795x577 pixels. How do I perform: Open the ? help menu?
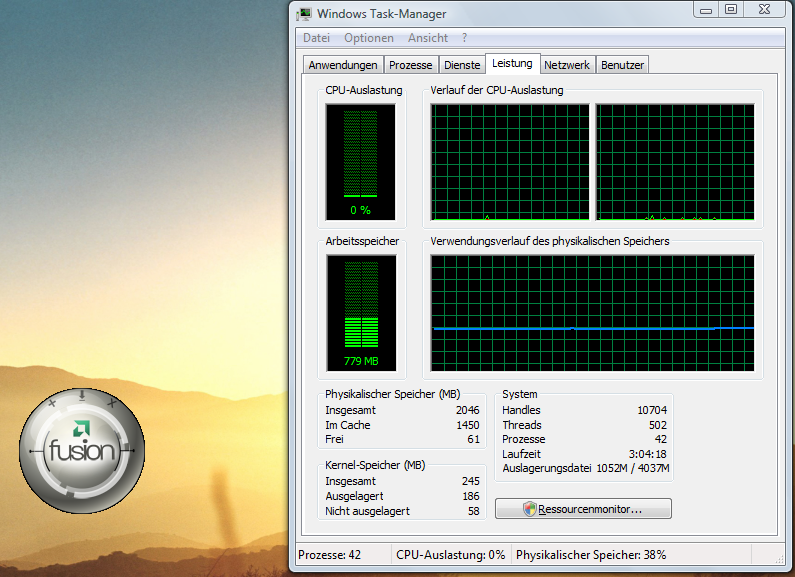click(464, 38)
